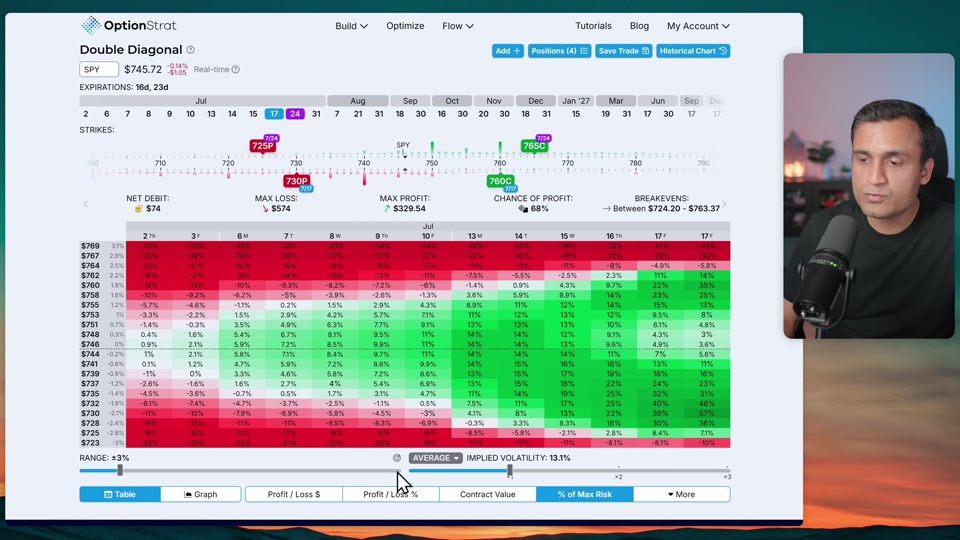Image resolution: width=960 pixels, height=540 pixels.
Task: Select the July 10 expiration date
Action: (190, 114)
